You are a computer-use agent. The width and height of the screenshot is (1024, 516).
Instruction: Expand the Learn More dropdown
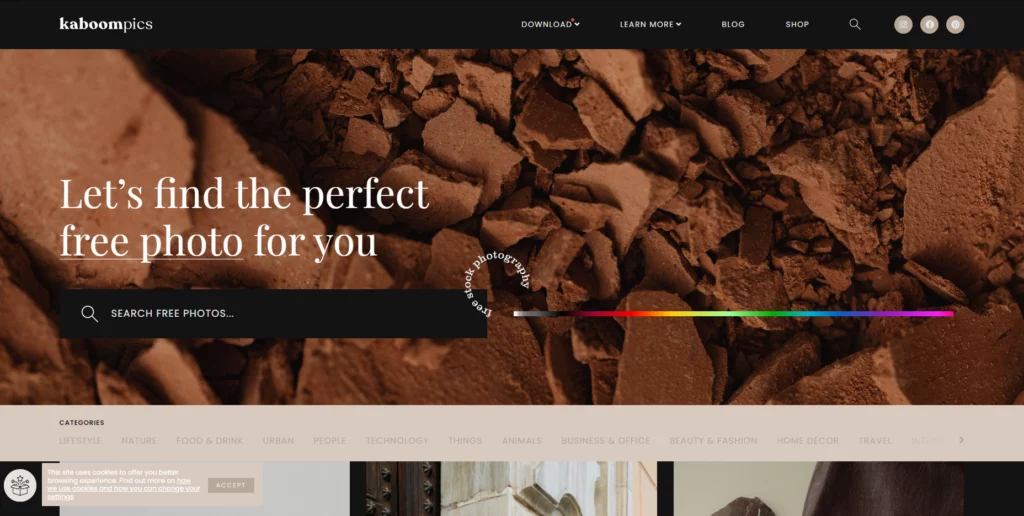[650, 24]
